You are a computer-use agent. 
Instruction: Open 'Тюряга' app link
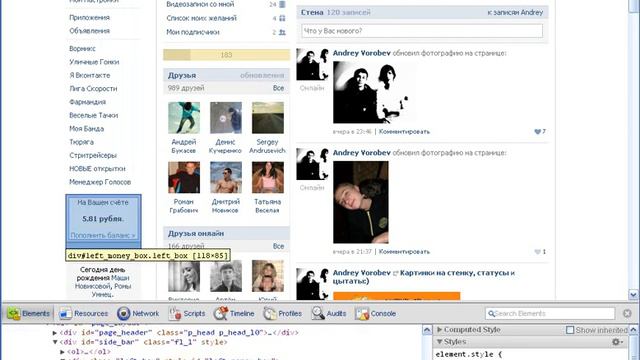(x=81, y=142)
